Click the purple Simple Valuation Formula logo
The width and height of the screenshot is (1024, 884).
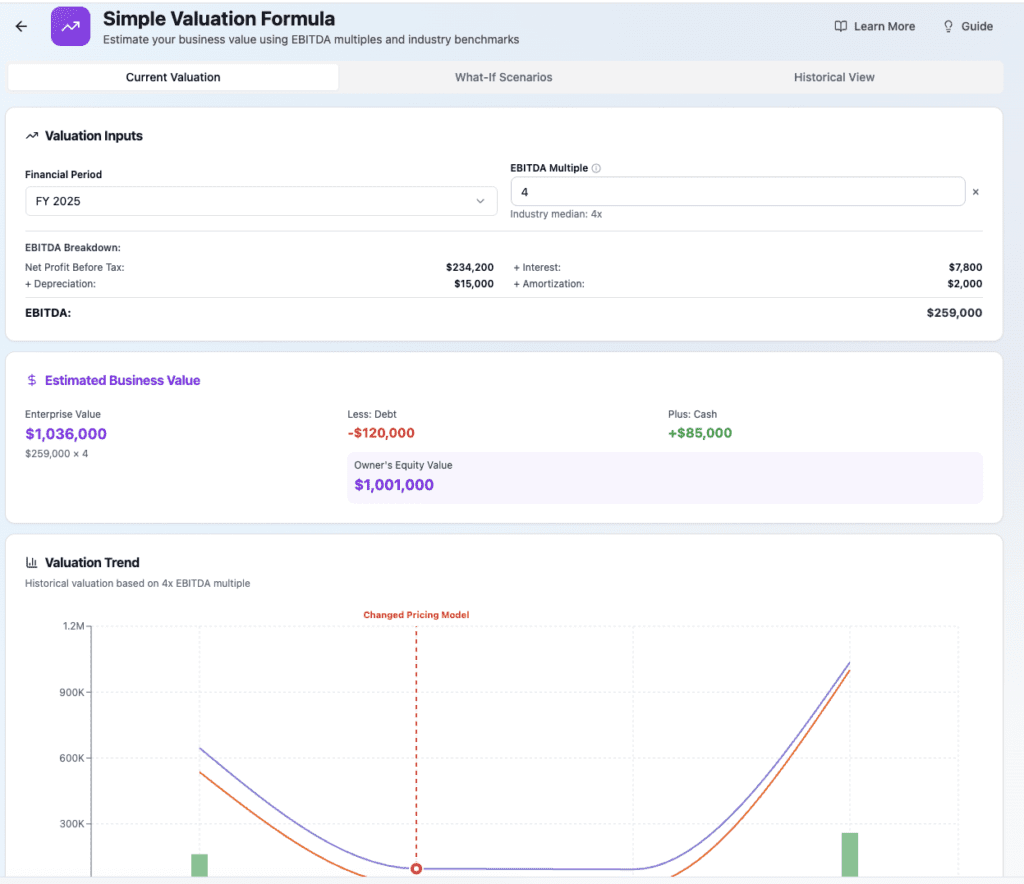click(x=70, y=27)
